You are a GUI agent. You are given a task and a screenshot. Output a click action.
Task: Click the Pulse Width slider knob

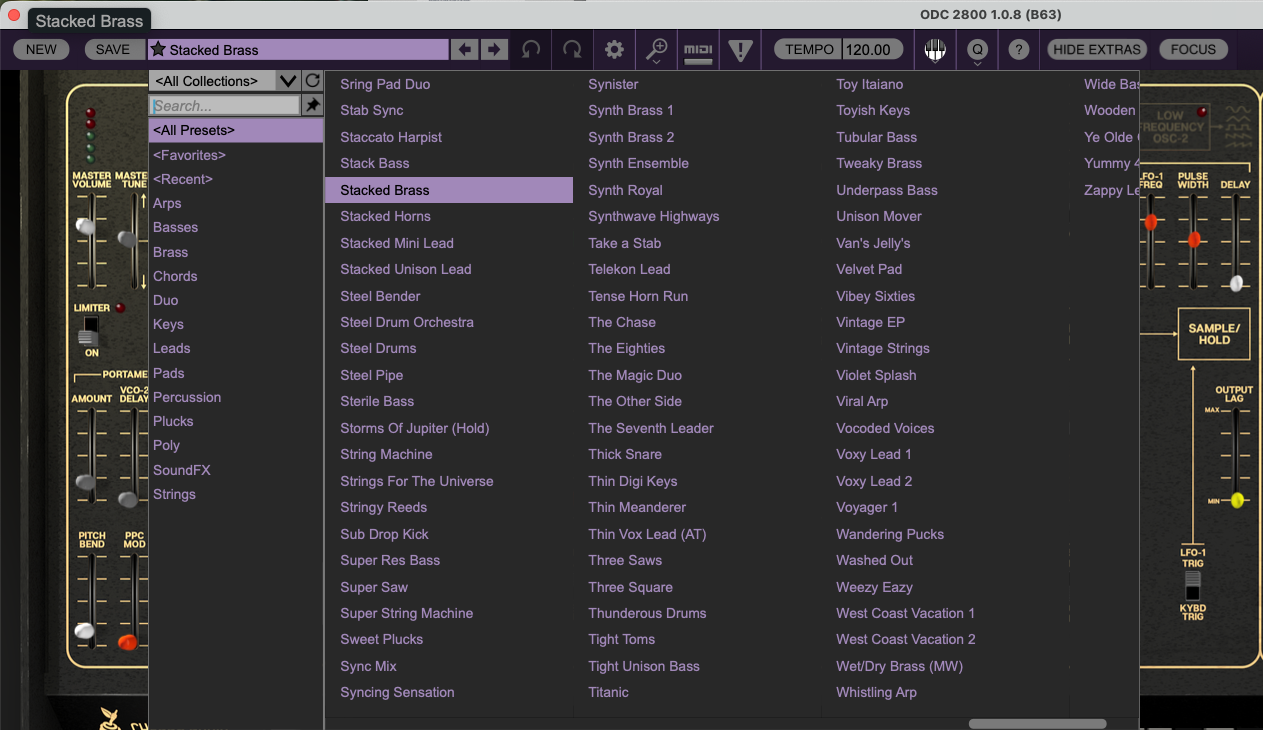(1193, 240)
